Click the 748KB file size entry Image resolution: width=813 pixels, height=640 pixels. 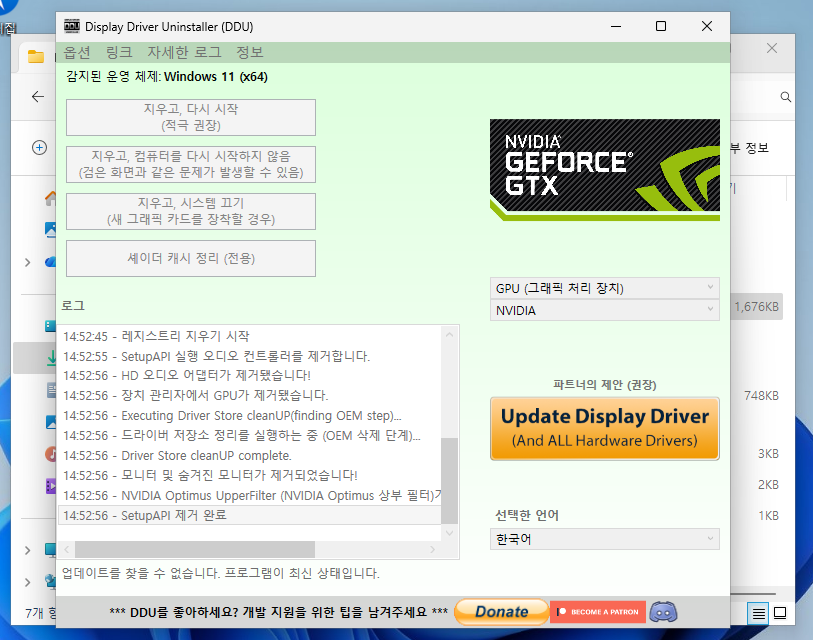761,396
